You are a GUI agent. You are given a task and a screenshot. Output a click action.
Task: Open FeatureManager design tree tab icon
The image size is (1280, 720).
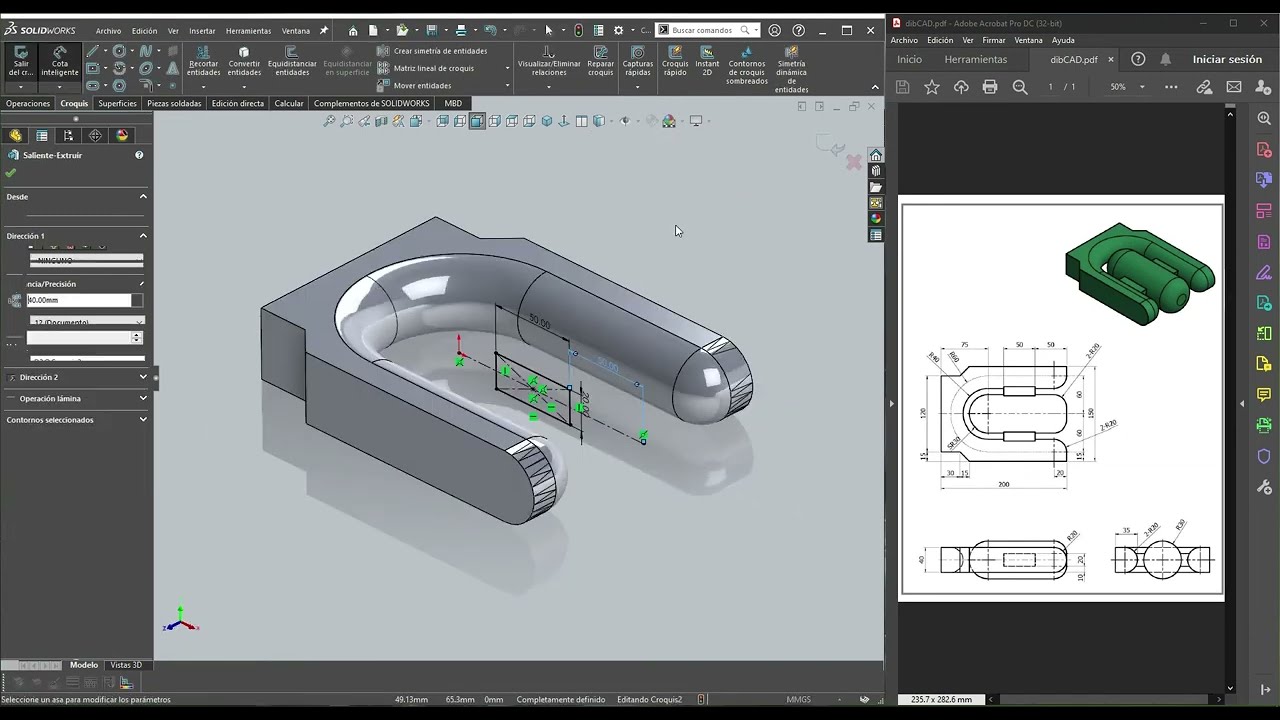[15, 136]
